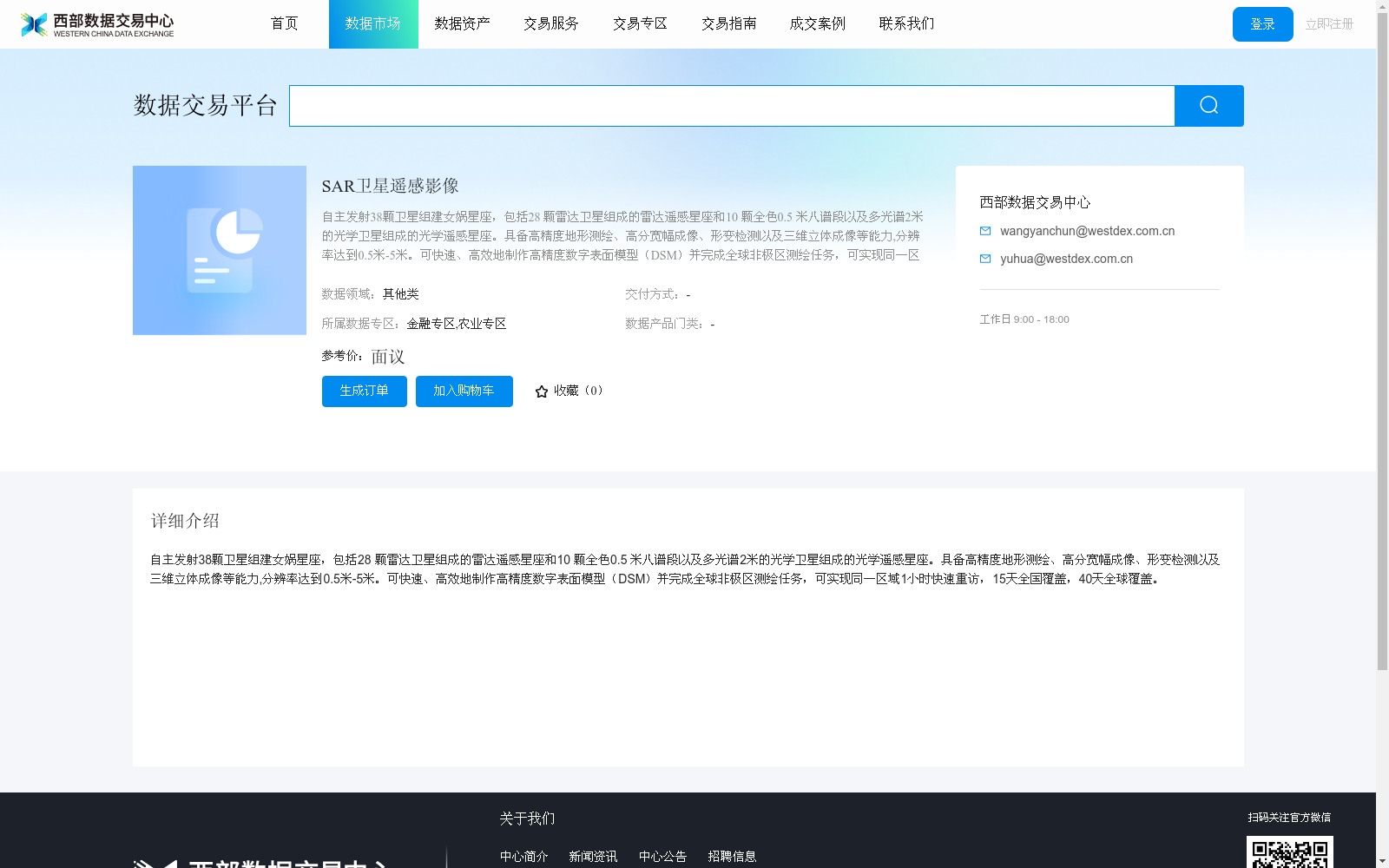
Task: Click the wangyanchun@westdex.com.cn email
Action: [1088, 231]
